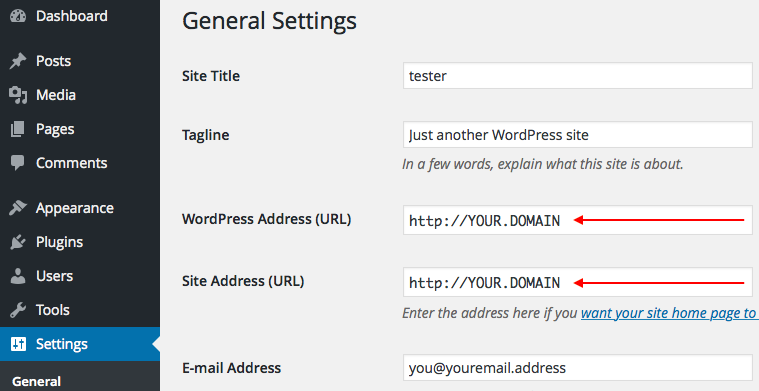Focus the E-mail Address input field

pos(577,368)
